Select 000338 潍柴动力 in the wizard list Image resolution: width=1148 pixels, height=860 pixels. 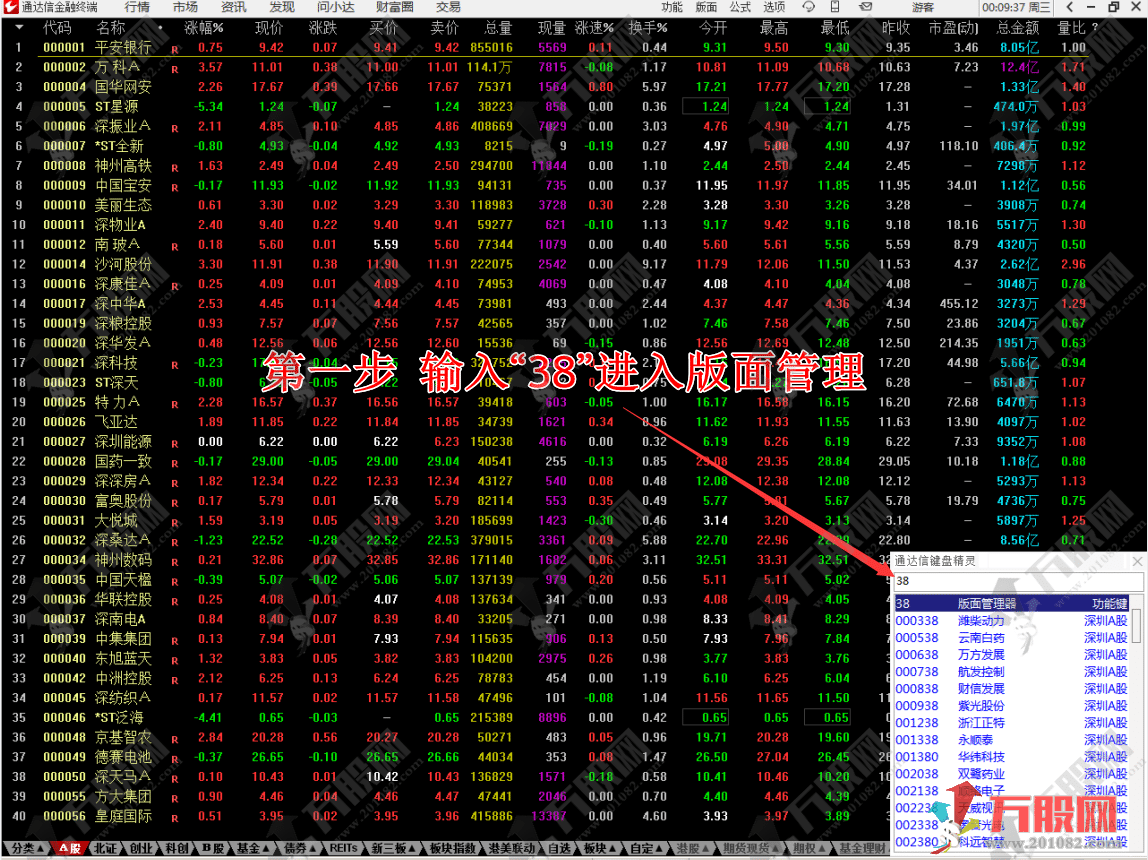pos(1011,621)
